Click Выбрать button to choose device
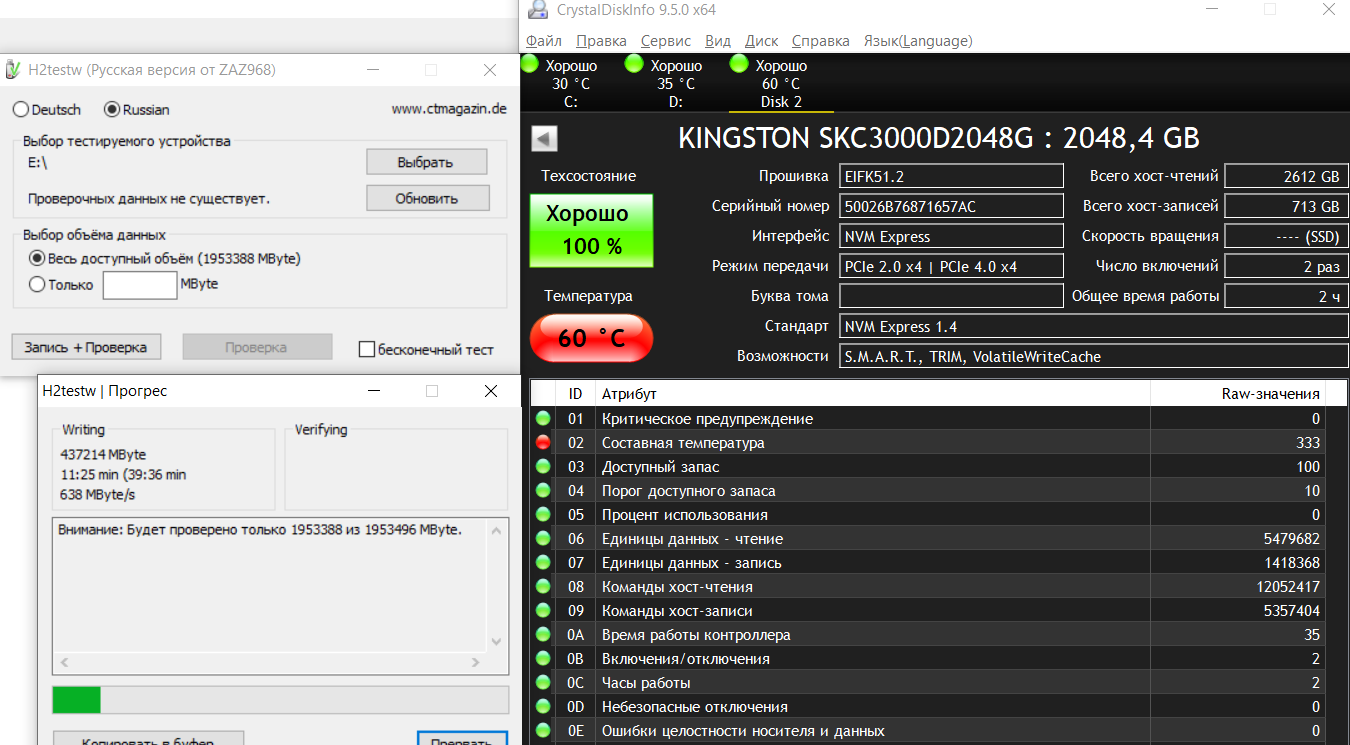 point(427,162)
